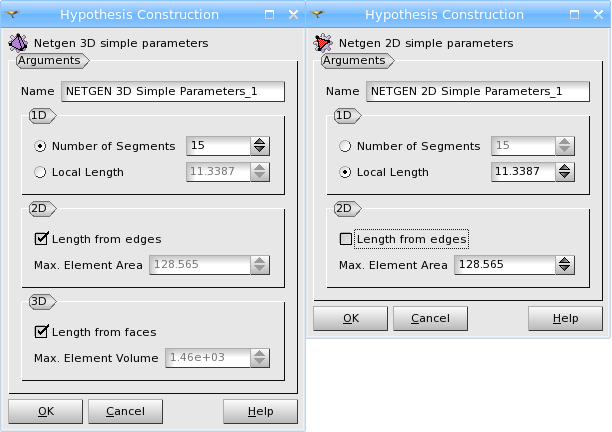Click the bird icon in the left dialog title bar
612x432 pixels.
(x=12, y=14)
